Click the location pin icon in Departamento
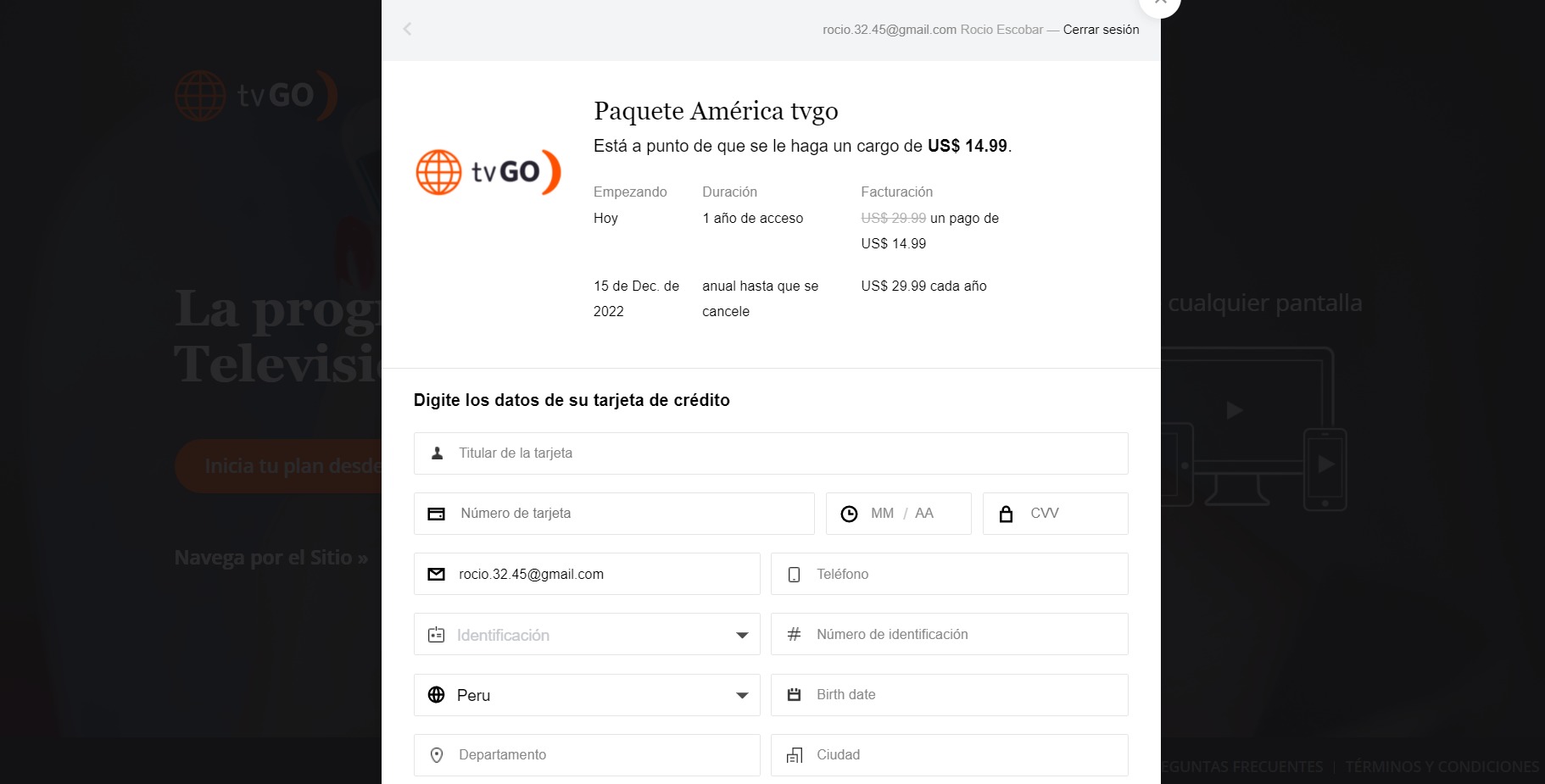Viewport: 1545px width, 784px height. click(437, 755)
